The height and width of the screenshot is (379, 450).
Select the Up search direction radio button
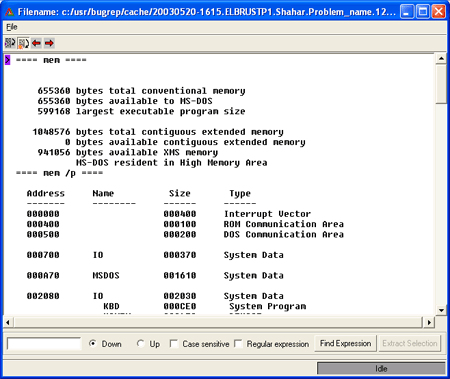140,343
